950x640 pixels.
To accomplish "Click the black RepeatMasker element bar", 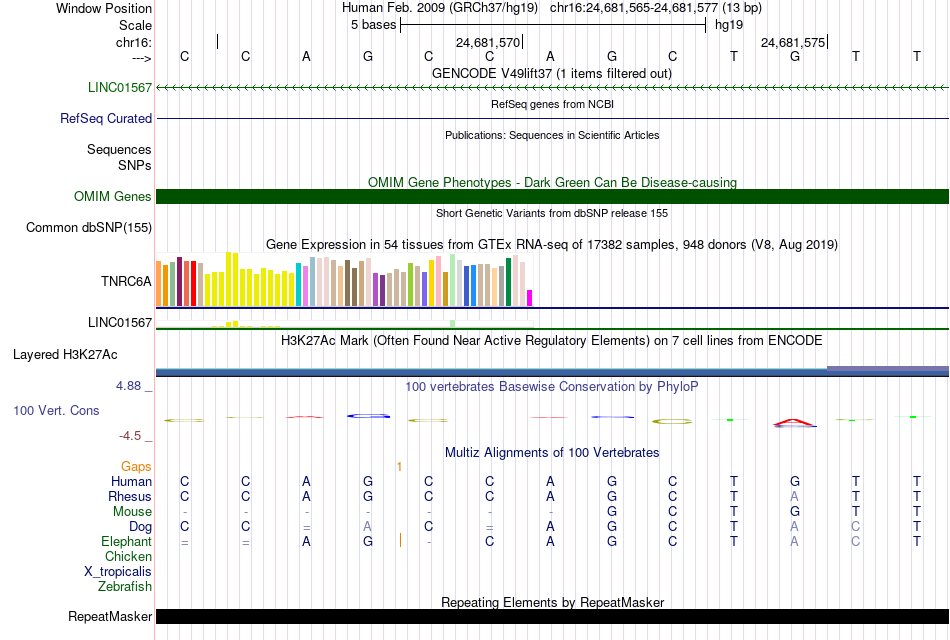I will click(552, 616).
